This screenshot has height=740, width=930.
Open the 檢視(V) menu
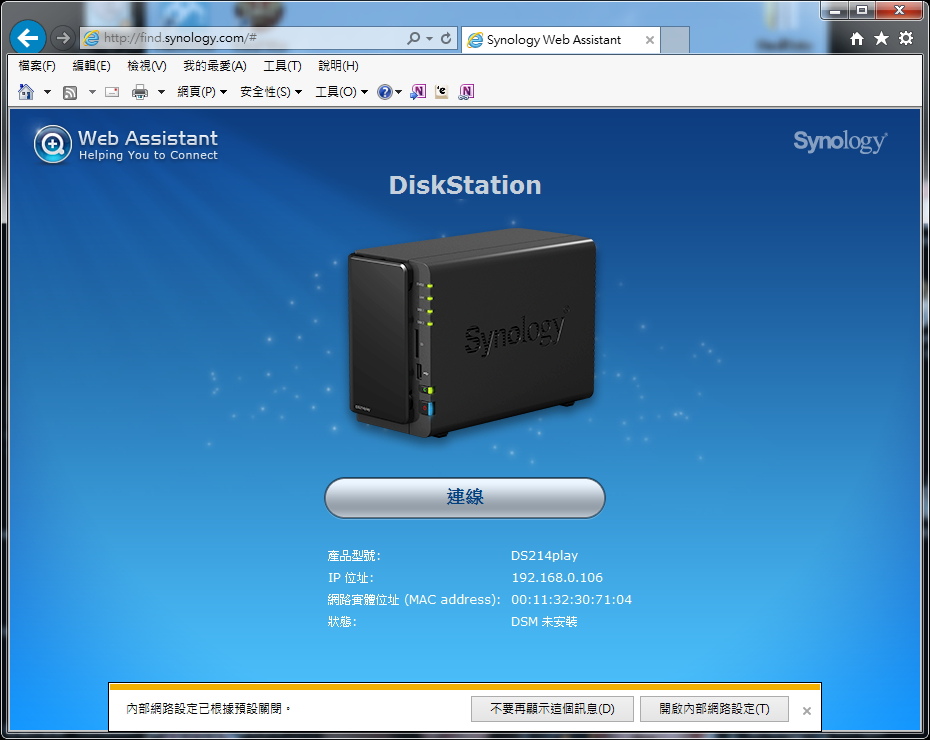coord(146,66)
